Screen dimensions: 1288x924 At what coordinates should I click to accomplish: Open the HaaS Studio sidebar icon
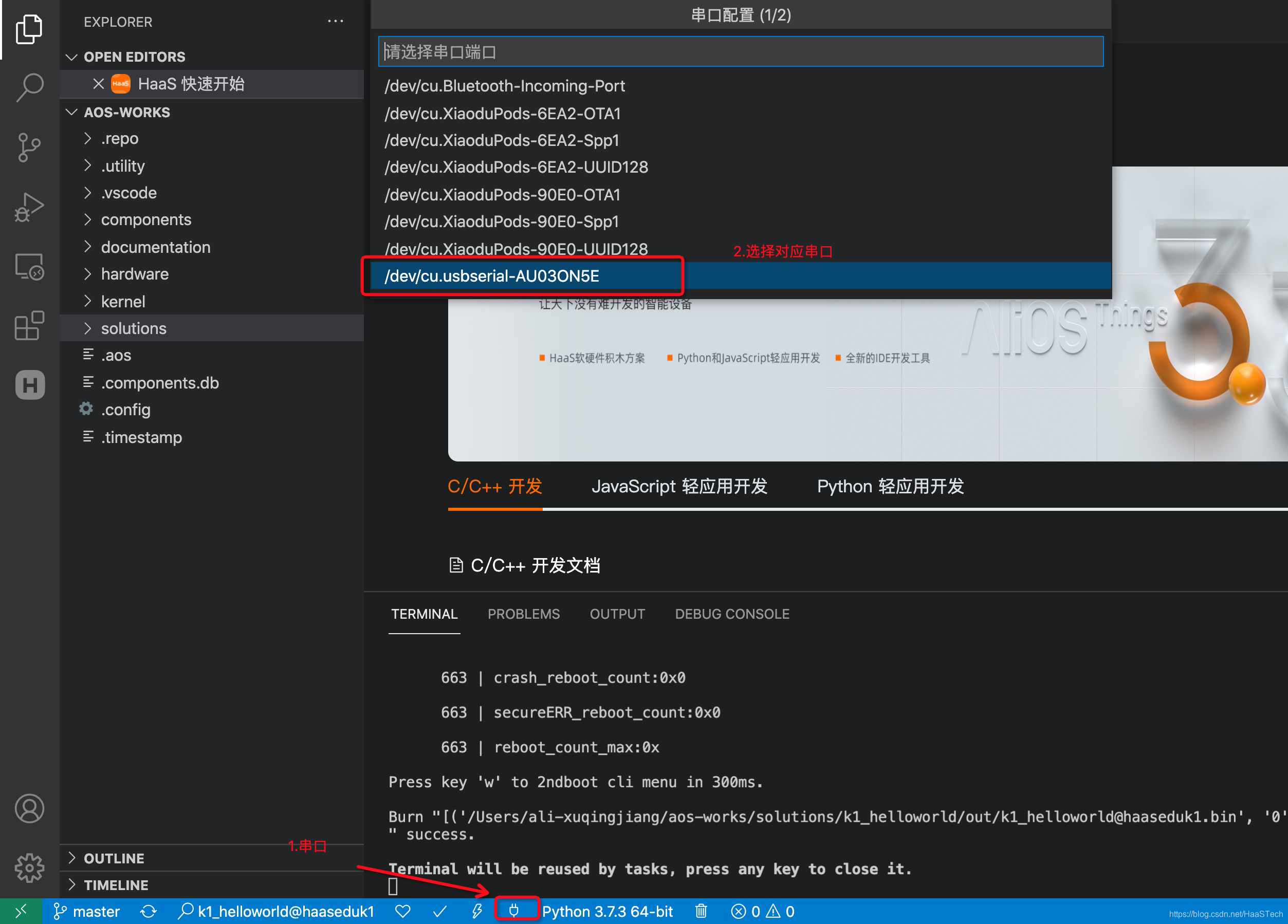click(x=29, y=385)
